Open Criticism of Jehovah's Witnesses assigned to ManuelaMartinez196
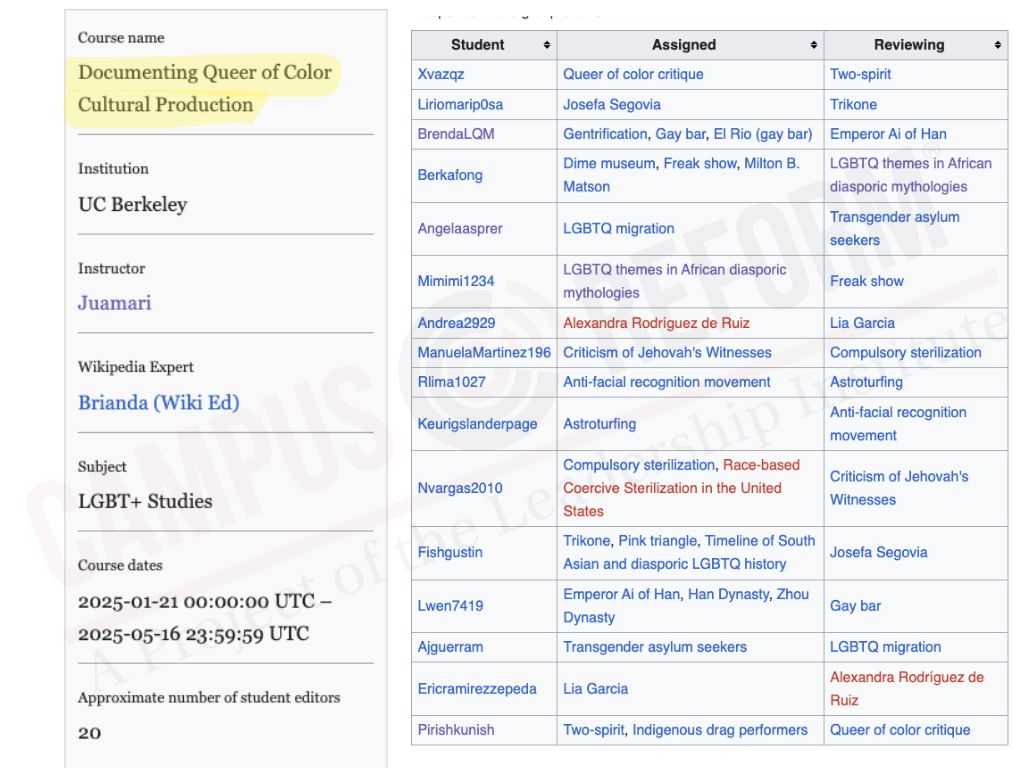This screenshot has width=1024, height=768. tap(667, 353)
